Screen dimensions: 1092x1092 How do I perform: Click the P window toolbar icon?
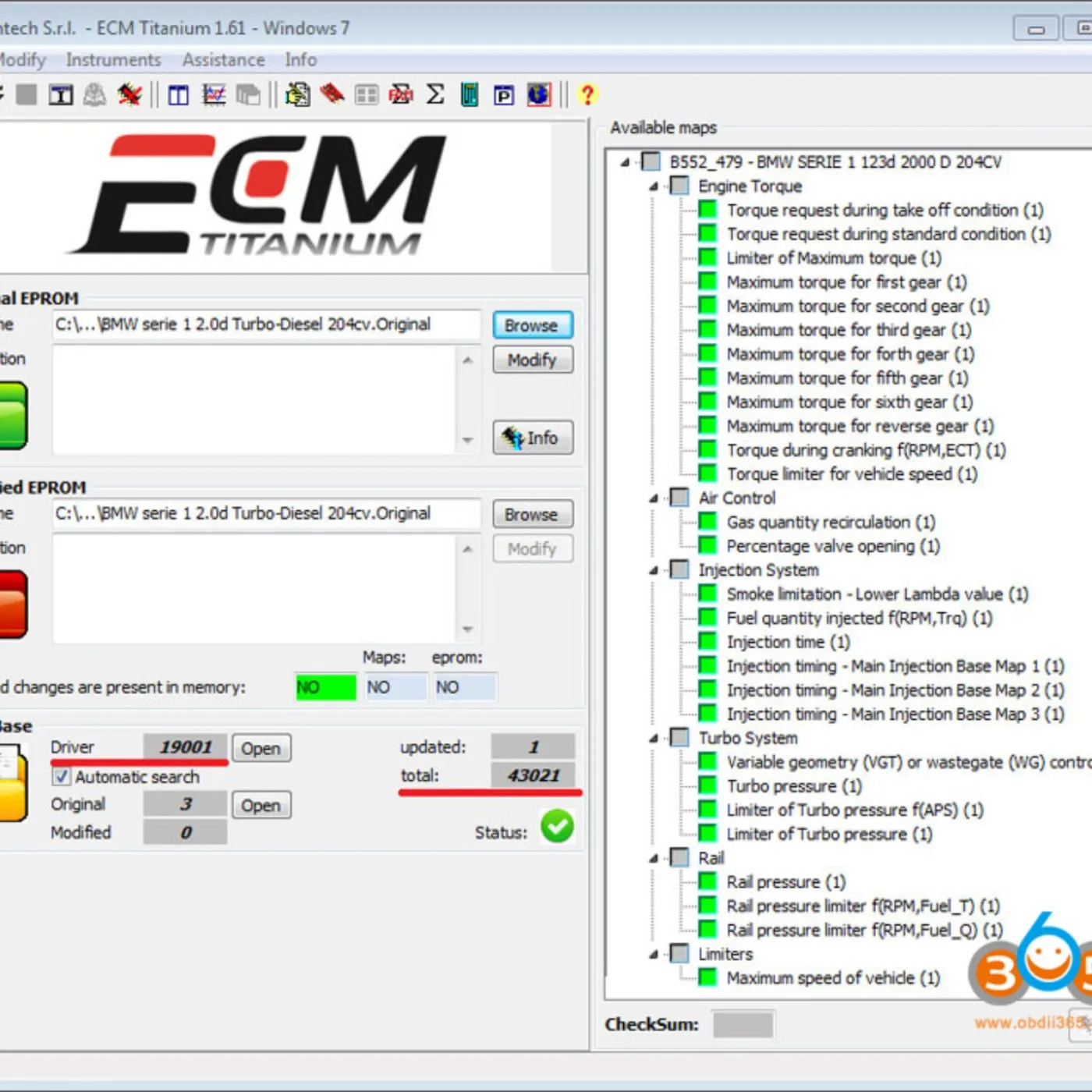[504, 95]
